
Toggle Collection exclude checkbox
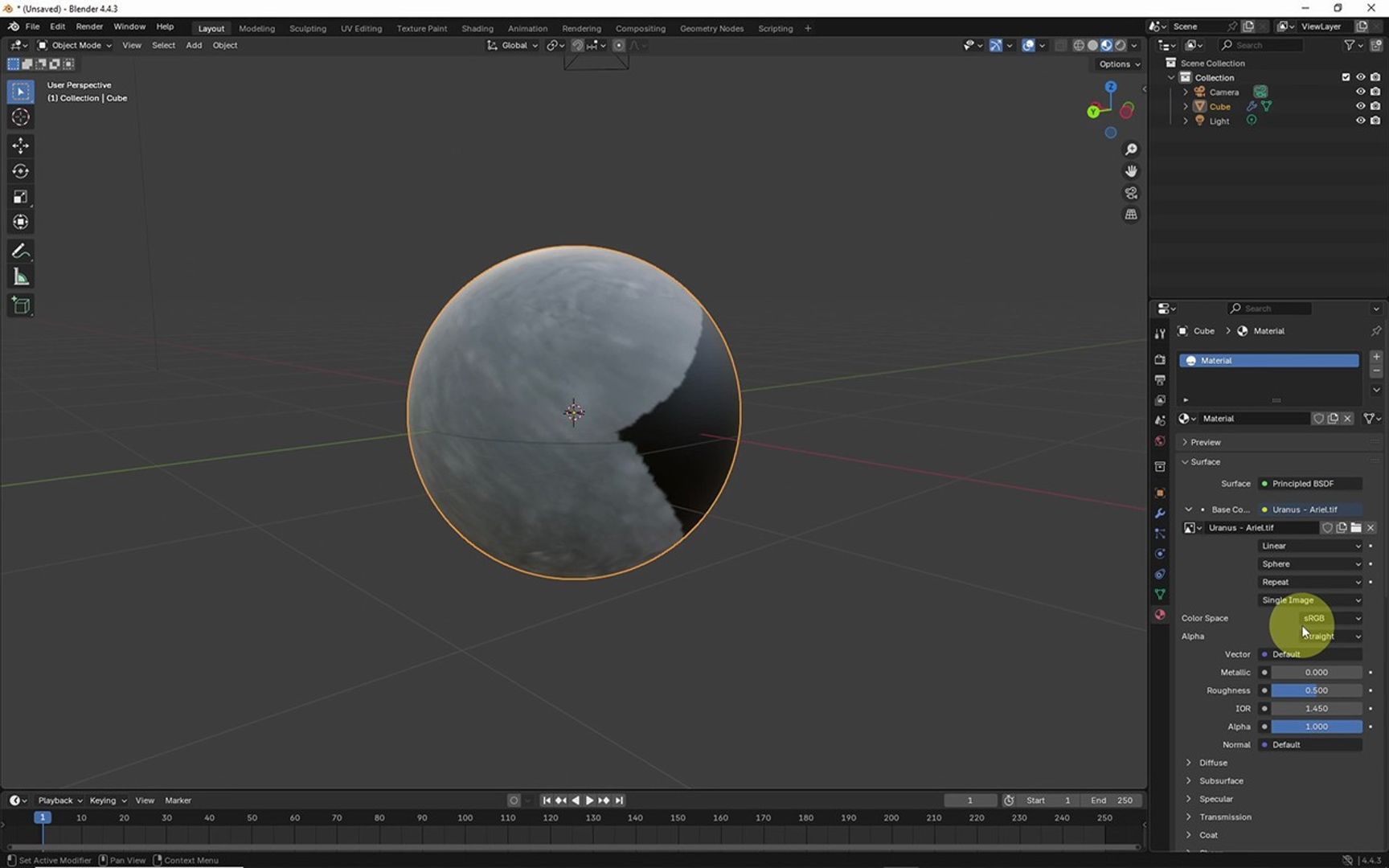point(1346,77)
